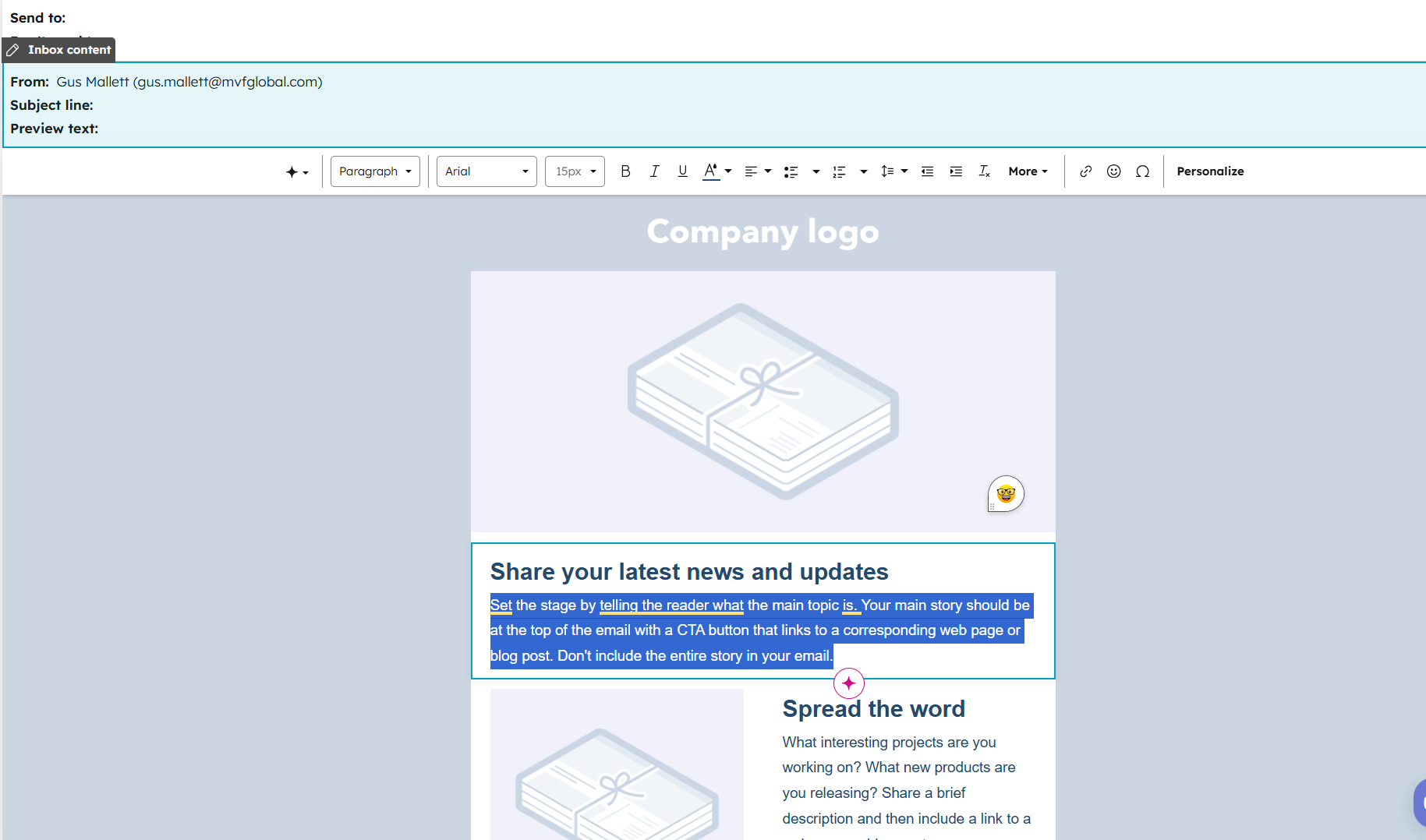Decrease indent of selected text
Image resolution: width=1426 pixels, height=840 pixels.
click(927, 171)
